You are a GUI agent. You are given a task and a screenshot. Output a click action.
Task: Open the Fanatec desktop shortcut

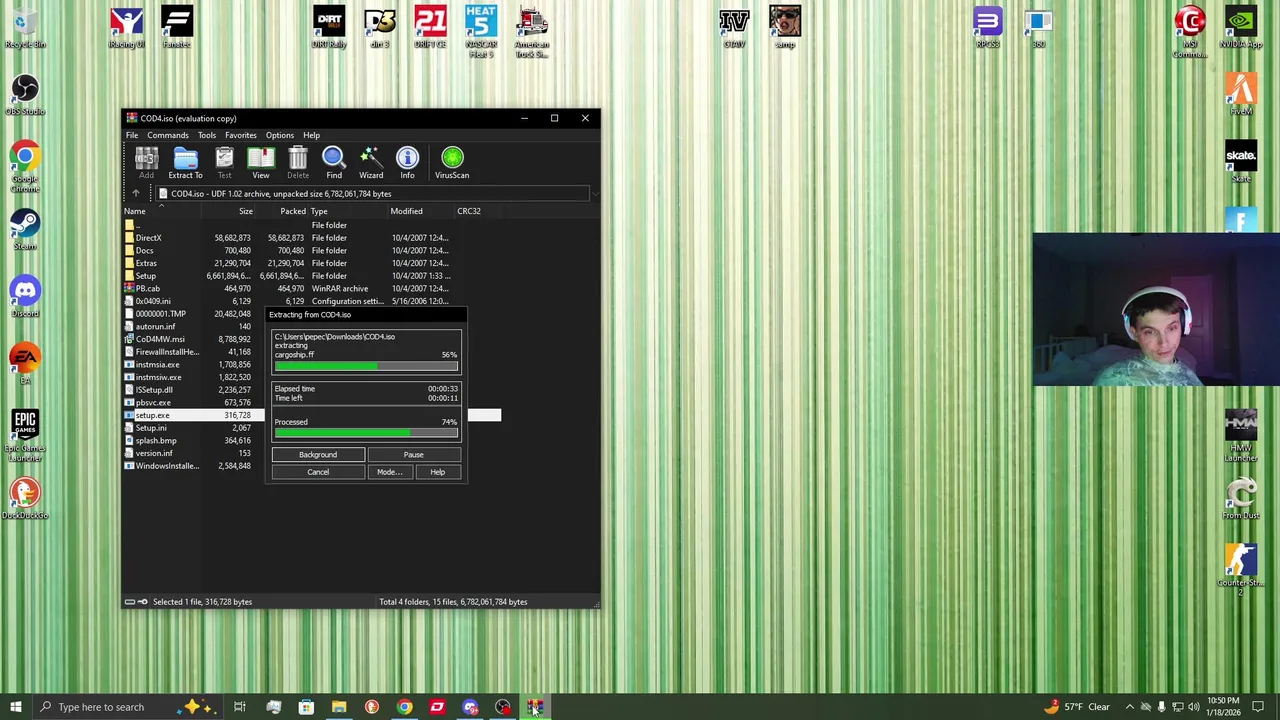(177, 28)
